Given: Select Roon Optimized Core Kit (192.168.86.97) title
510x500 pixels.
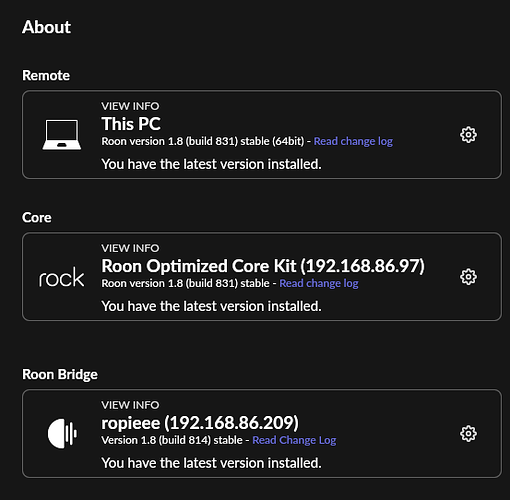Looking at the screenshot, I should [x=263, y=266].
